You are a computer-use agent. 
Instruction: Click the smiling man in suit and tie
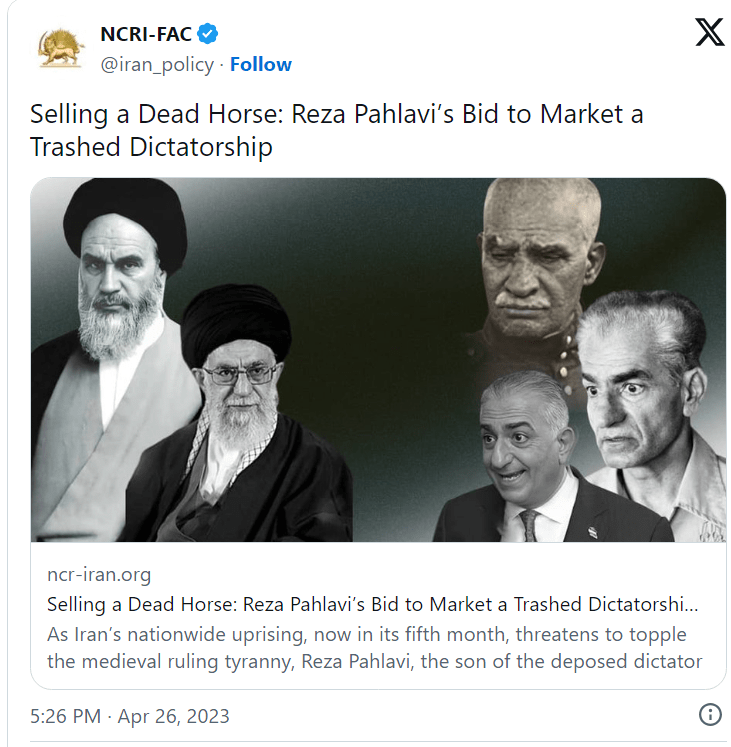tap(529, 457)
